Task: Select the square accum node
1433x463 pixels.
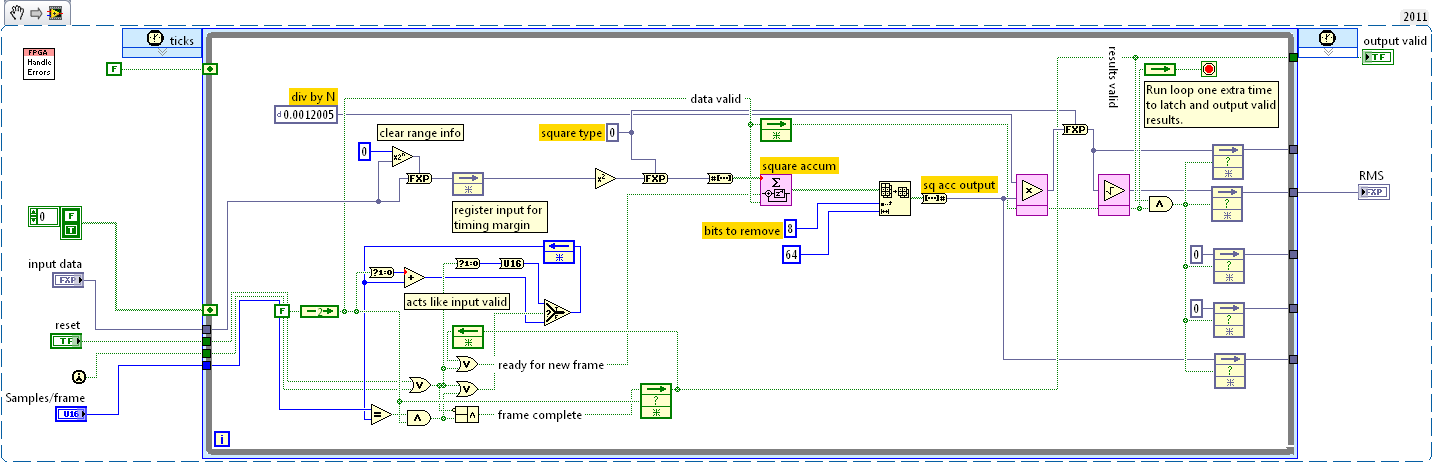Action: pyautogui.click(x=776, y=188)
